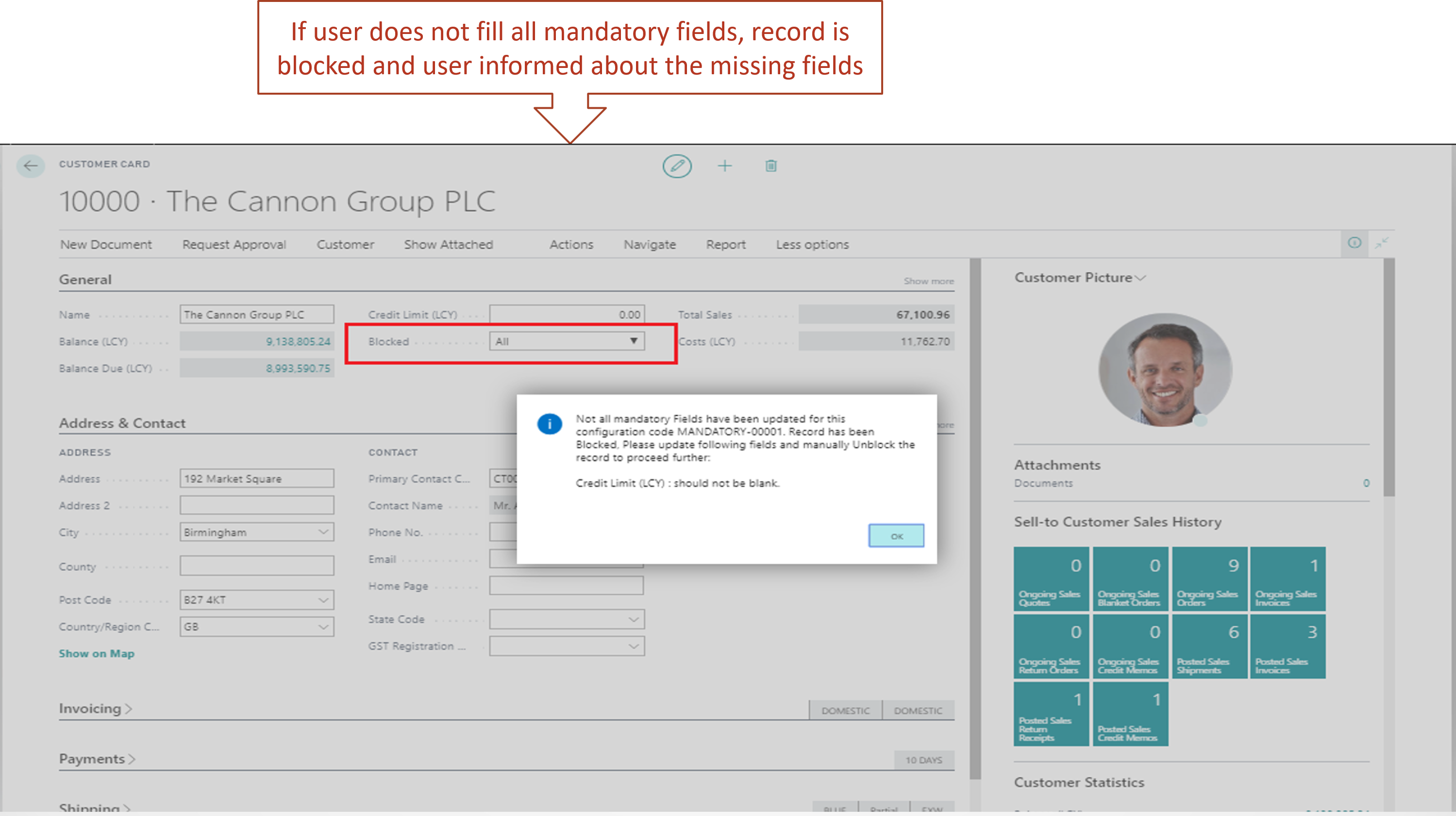Open the Ongoing Sales Invoices tile
The height and width of the screenshot is (816, 1456).
pos(1288,579)
